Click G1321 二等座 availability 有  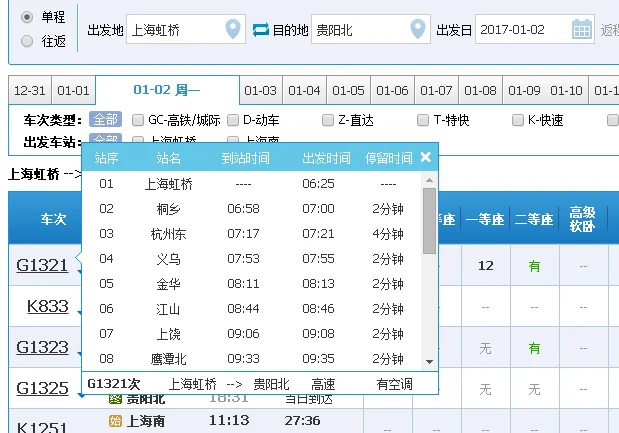(534, 266)
